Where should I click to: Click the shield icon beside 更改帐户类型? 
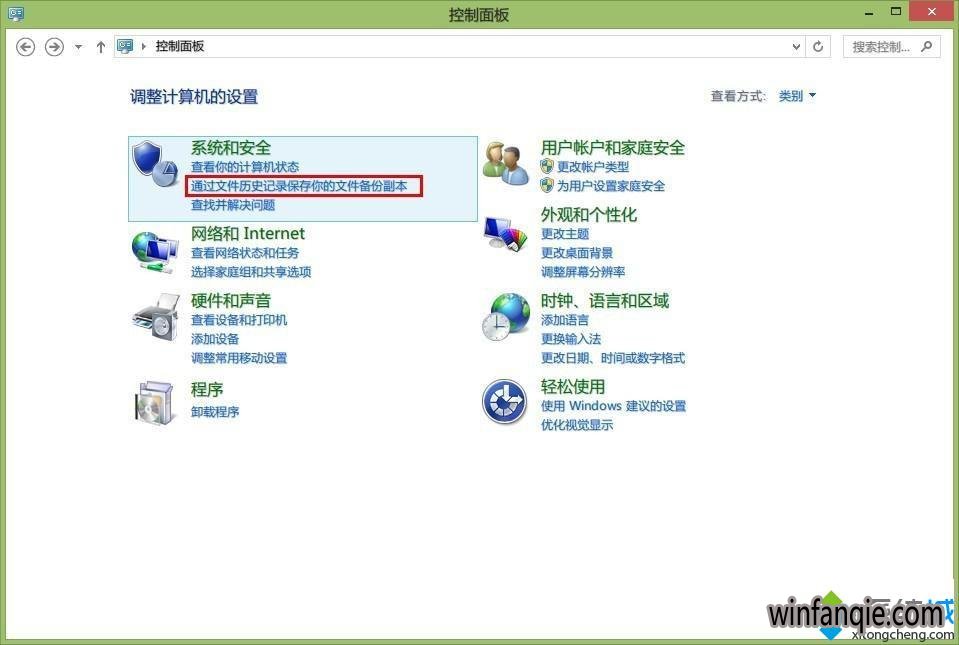pos(547,166)
